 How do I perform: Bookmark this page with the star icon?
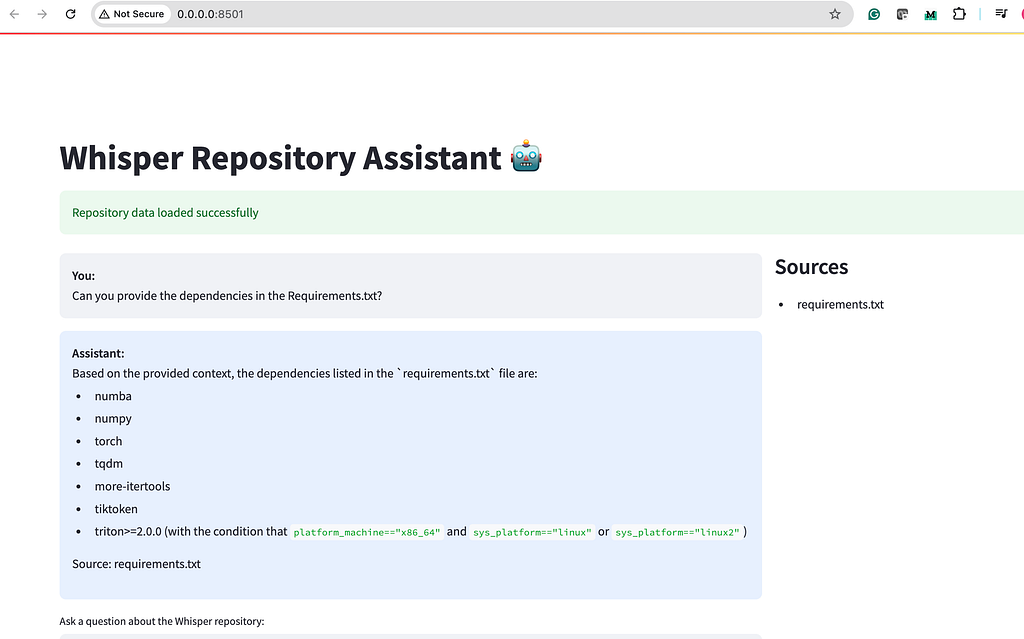pyautogui.click(x=835, y=14)
